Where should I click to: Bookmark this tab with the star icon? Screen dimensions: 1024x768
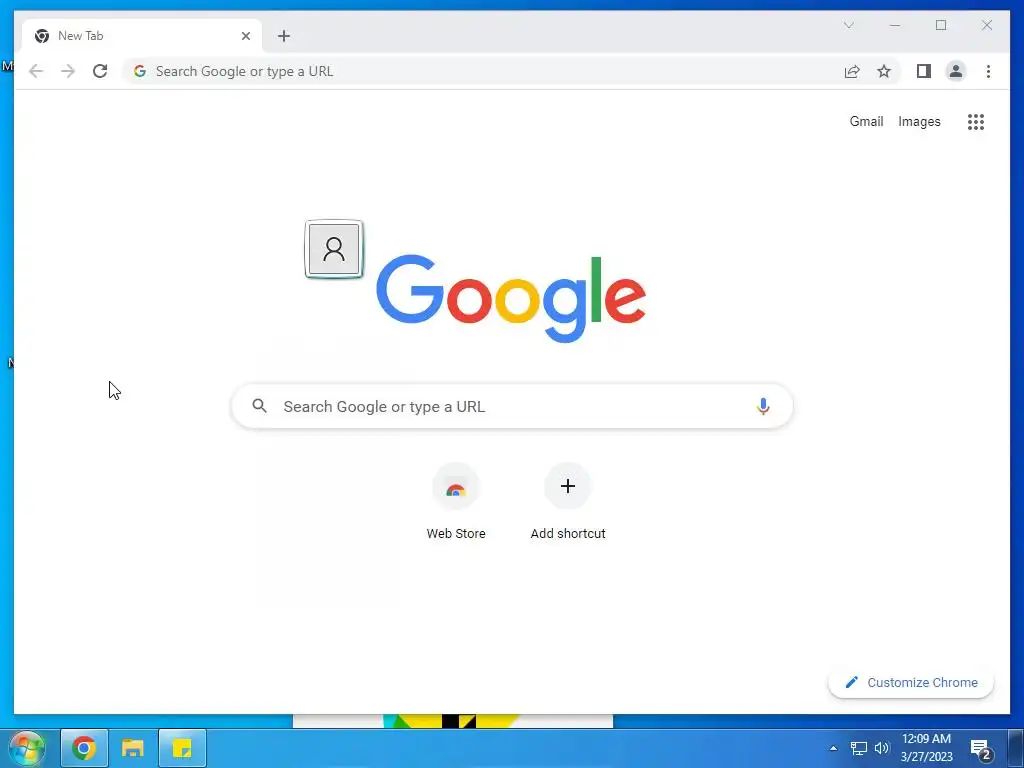pyautogui.click(x=884, y=71)
